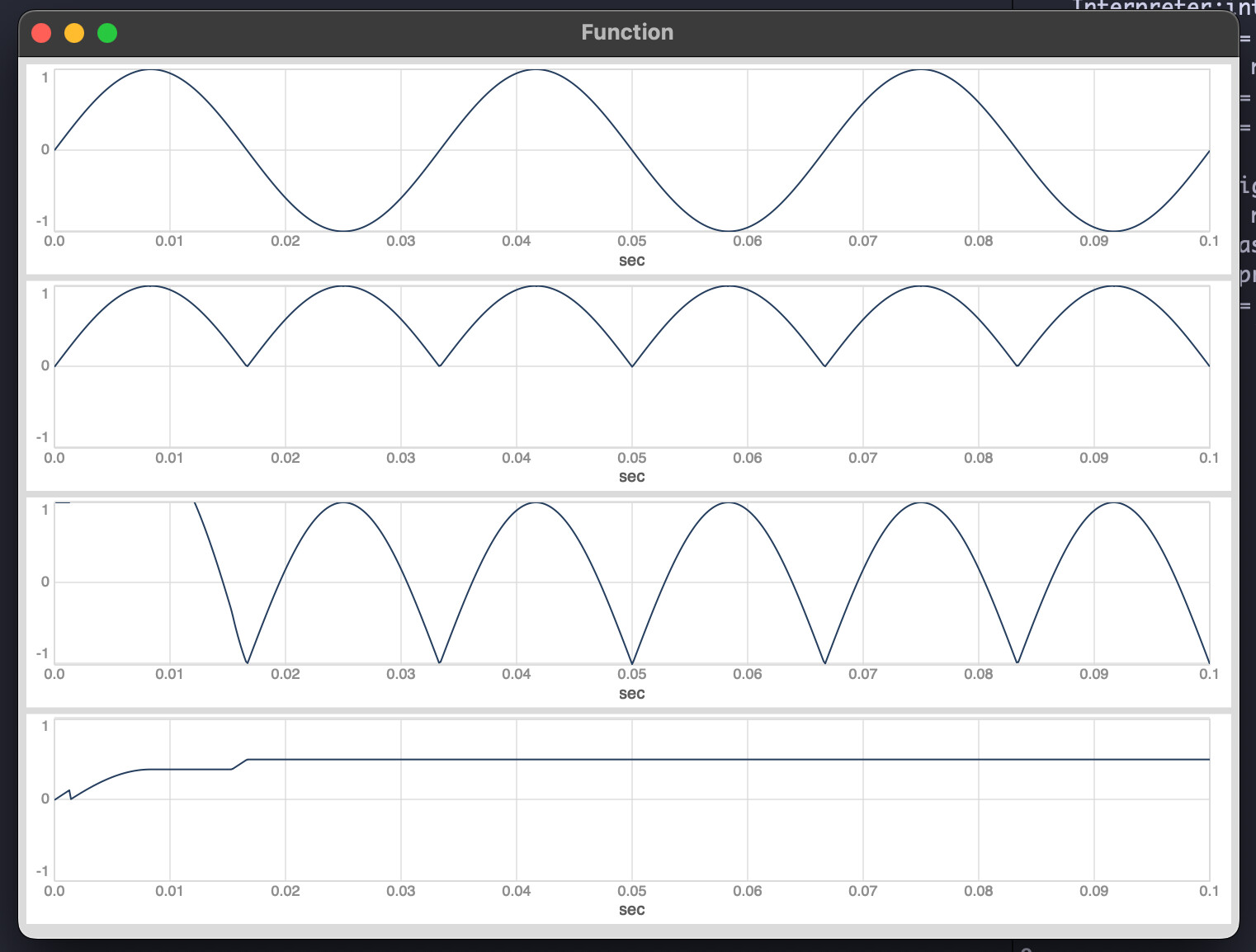Click the first zero cusp in the second plot

pos(247,365)
